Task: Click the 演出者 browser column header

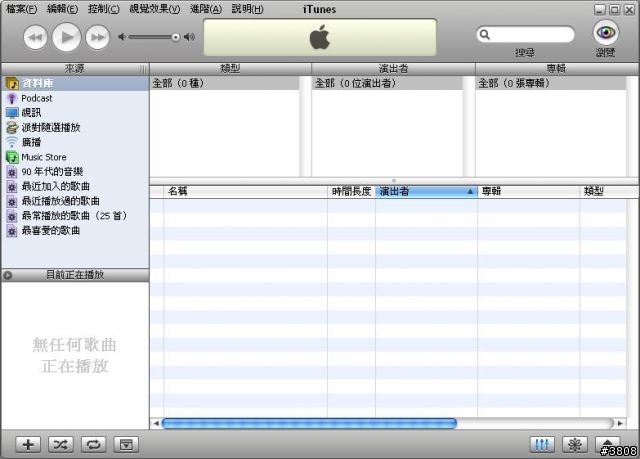Action: (x=393, y=69)
